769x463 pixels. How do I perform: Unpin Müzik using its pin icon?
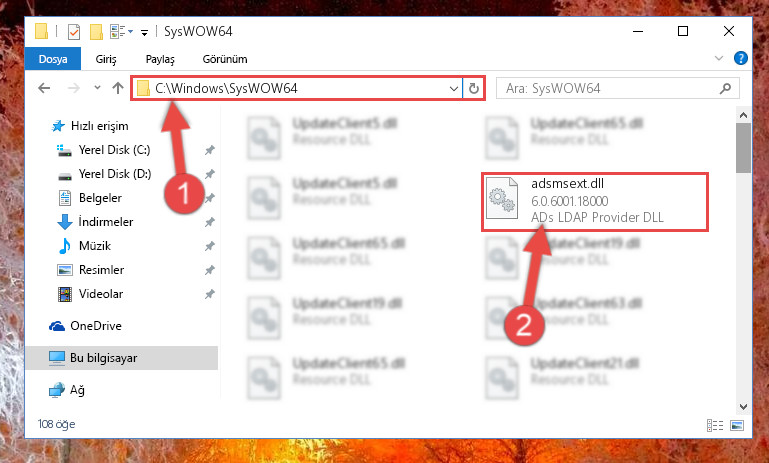coord(209,246)
